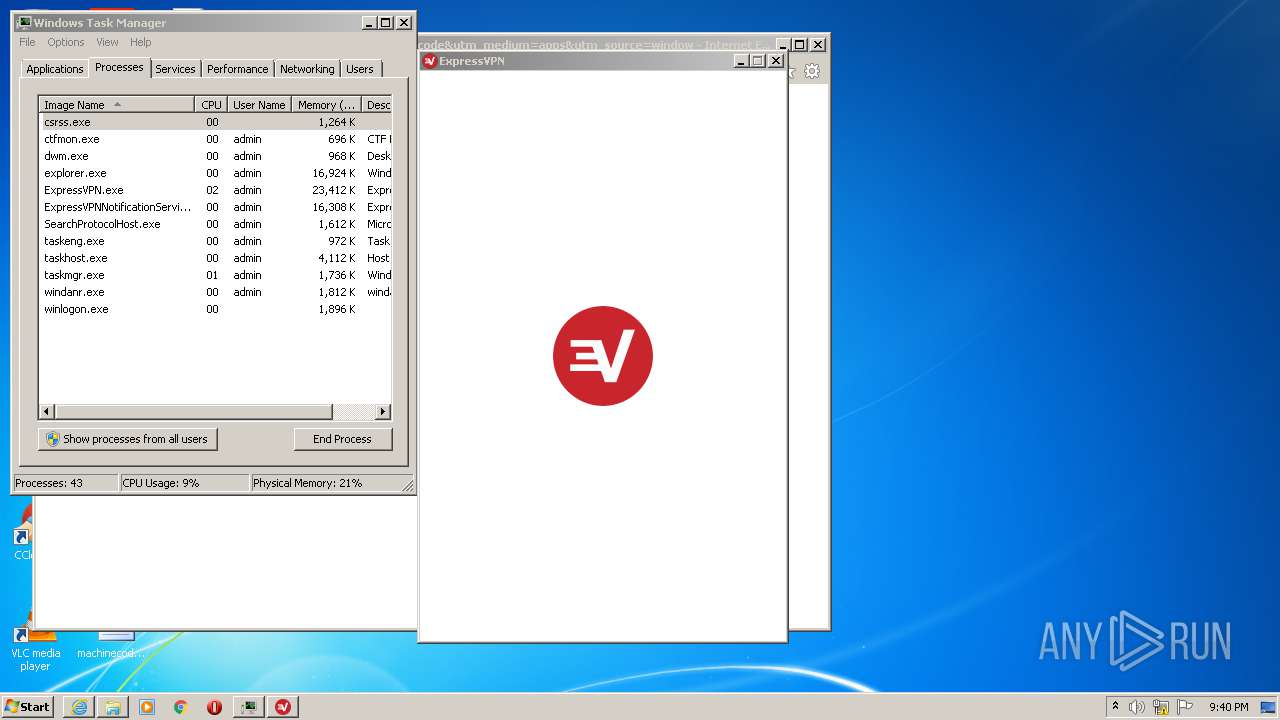Switch to the Applications tab

click(x=55, y=69)
